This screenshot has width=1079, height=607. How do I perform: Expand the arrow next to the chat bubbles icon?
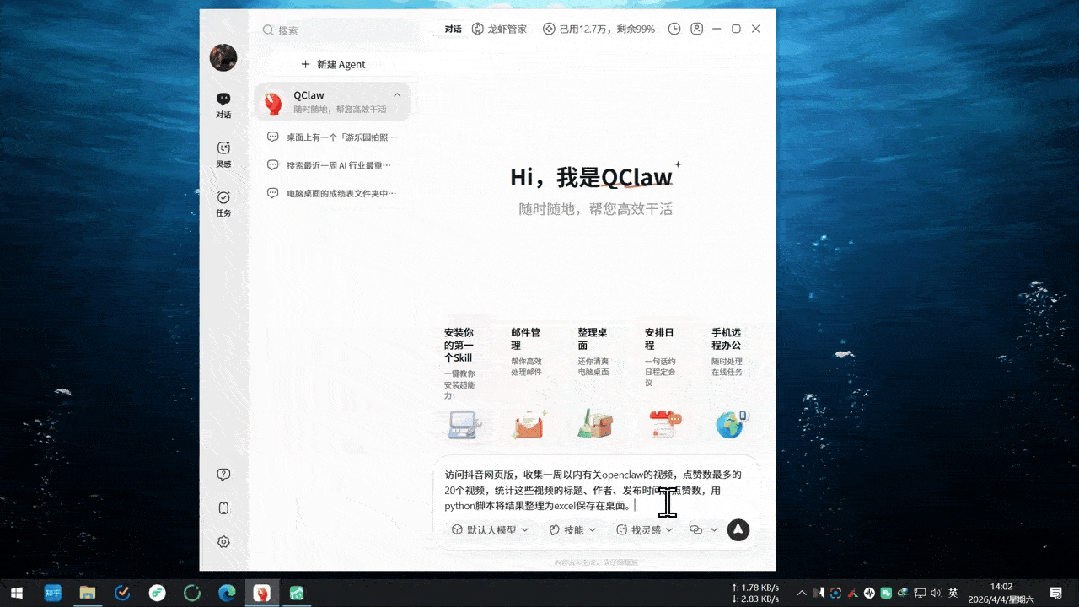[714, 530]
